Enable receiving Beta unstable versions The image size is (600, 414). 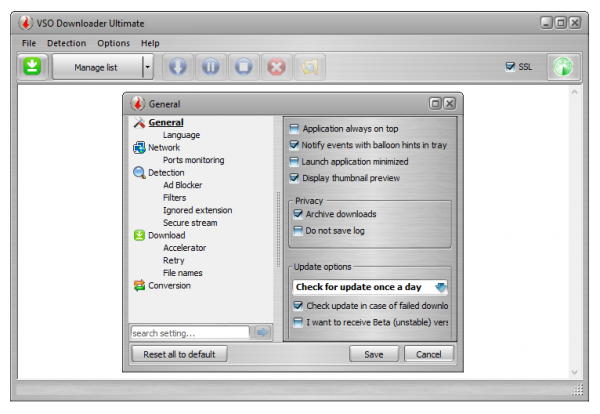point(298,322)
